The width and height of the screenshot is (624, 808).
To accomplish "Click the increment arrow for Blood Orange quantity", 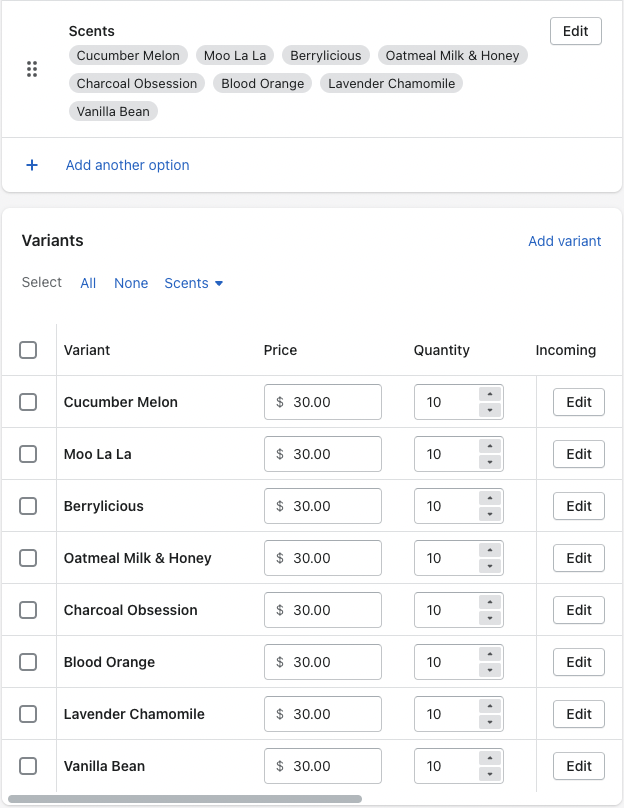I will coord(489,655).
